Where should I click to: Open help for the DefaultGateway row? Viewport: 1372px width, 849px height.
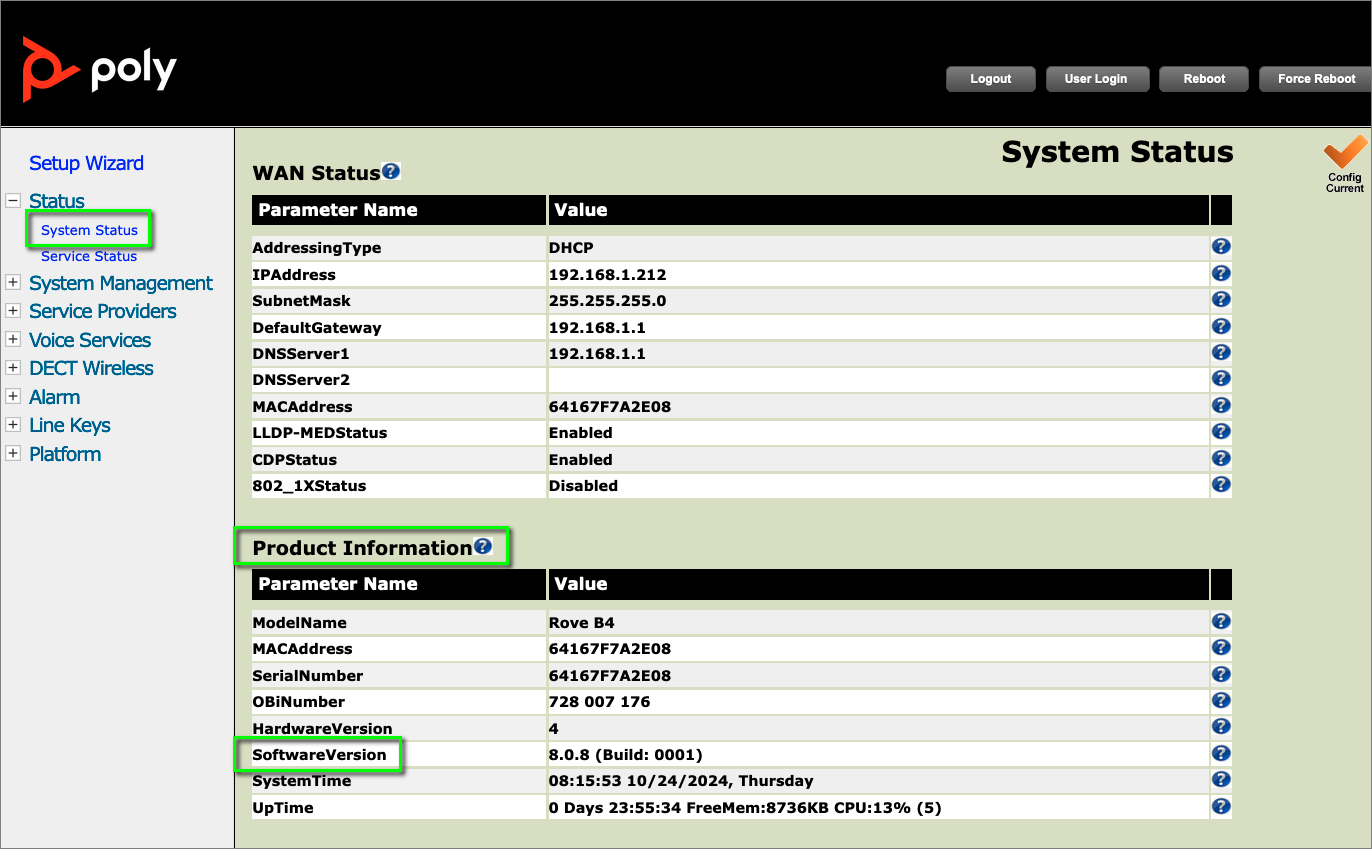[1220, 326]
